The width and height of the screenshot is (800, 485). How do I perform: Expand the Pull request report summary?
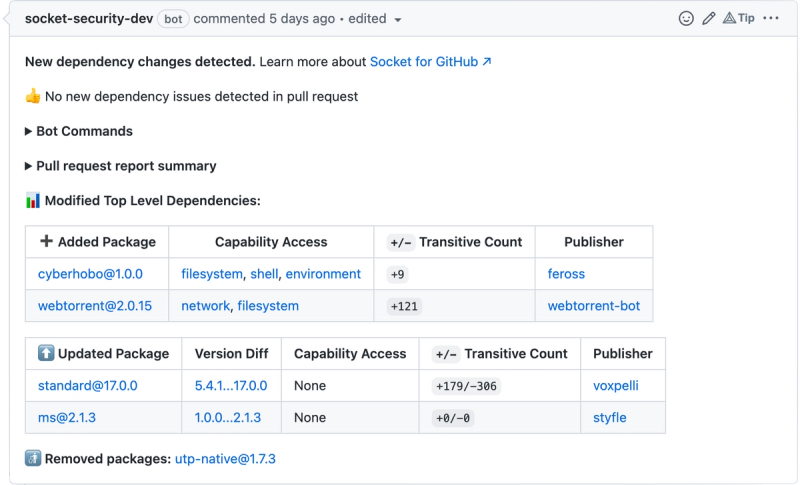click(121, 166)
